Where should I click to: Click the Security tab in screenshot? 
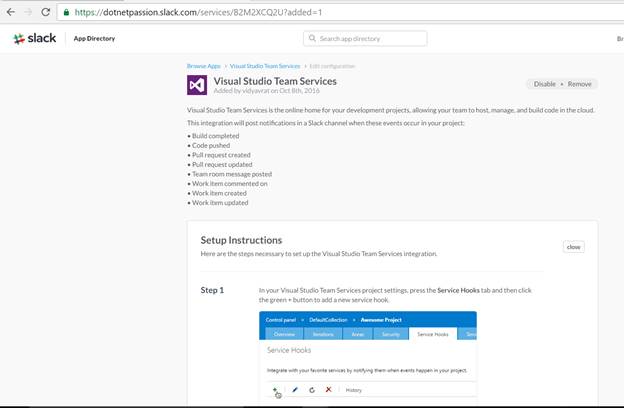[390, 334]
